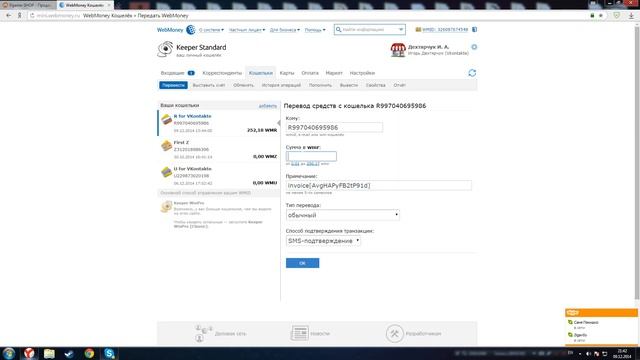Click the minimum amount link under the sum field
This screenshot has width=640, height=360.
[x=295, y=164]
